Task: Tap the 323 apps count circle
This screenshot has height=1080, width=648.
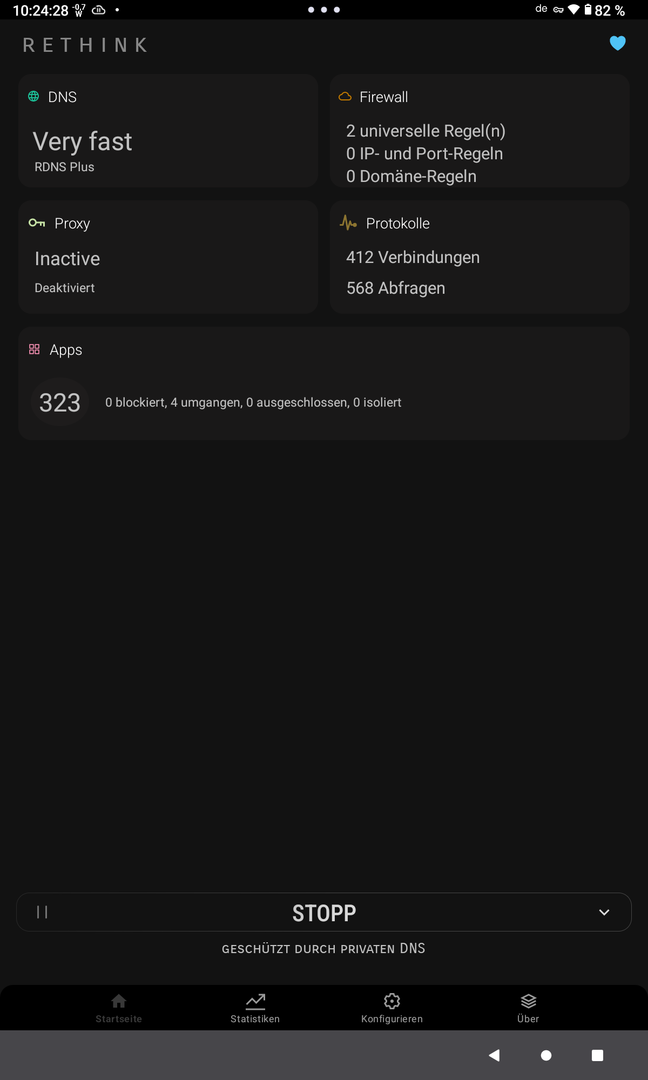Action: click(x=60, y=402)
